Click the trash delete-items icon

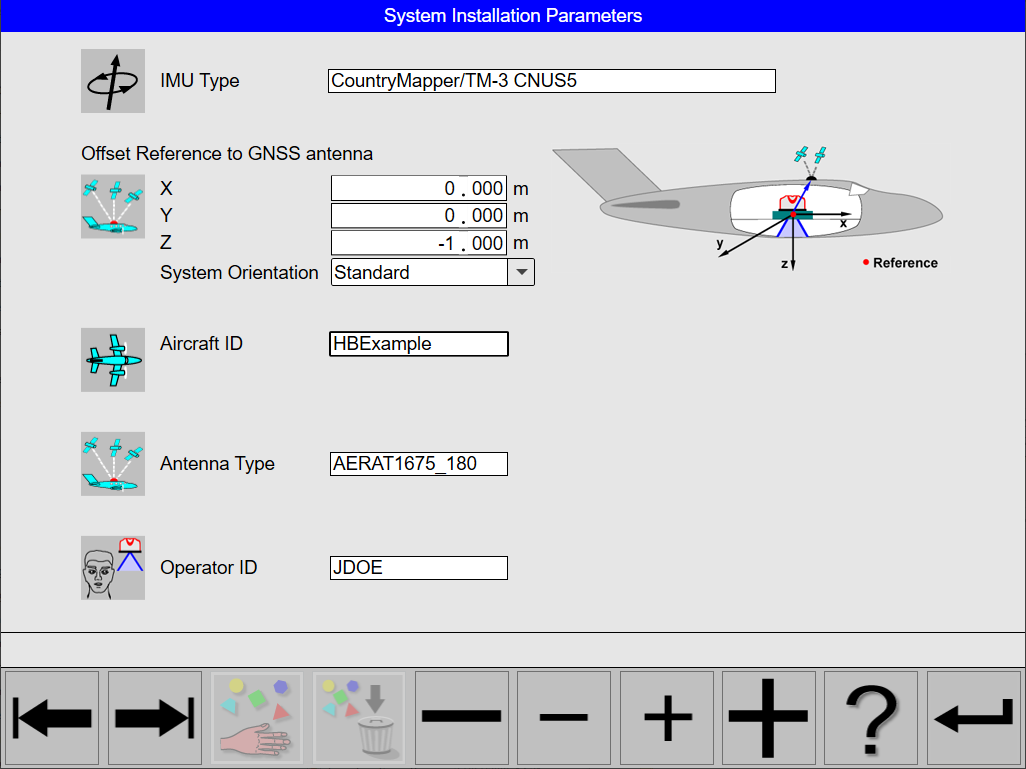pyautogui.click(x=359, y=717)
